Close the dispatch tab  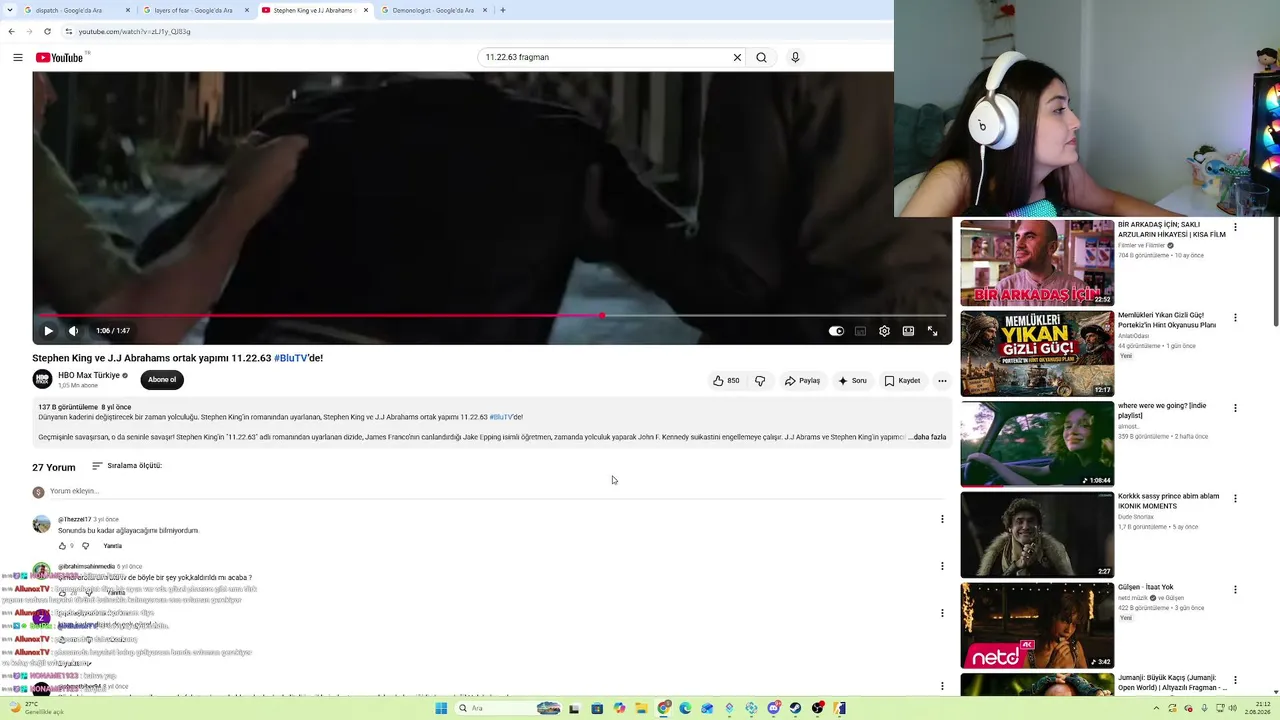(x=128, y=10)
